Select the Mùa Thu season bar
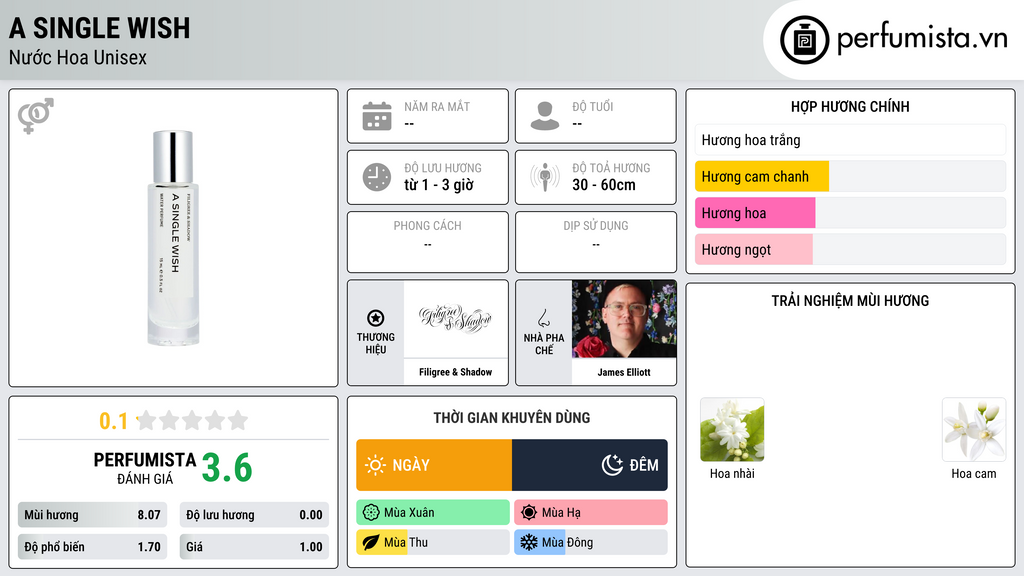 pos(433,542)
